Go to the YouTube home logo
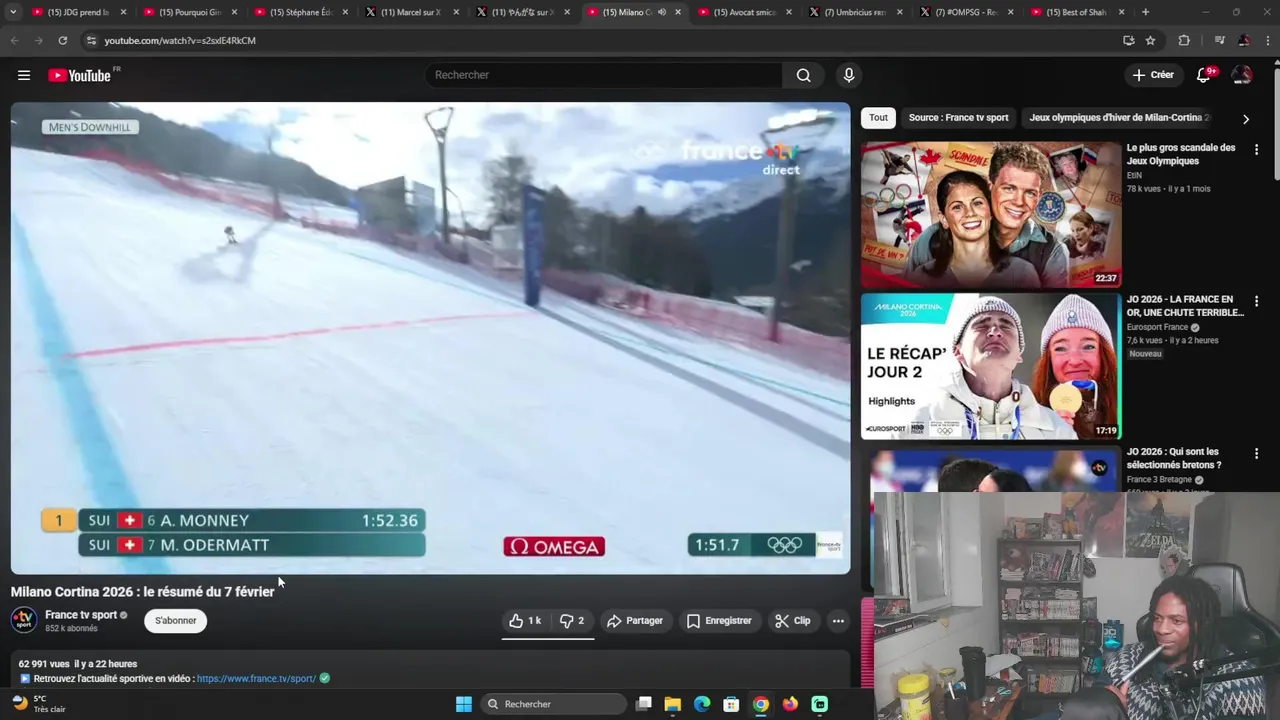 80,75
